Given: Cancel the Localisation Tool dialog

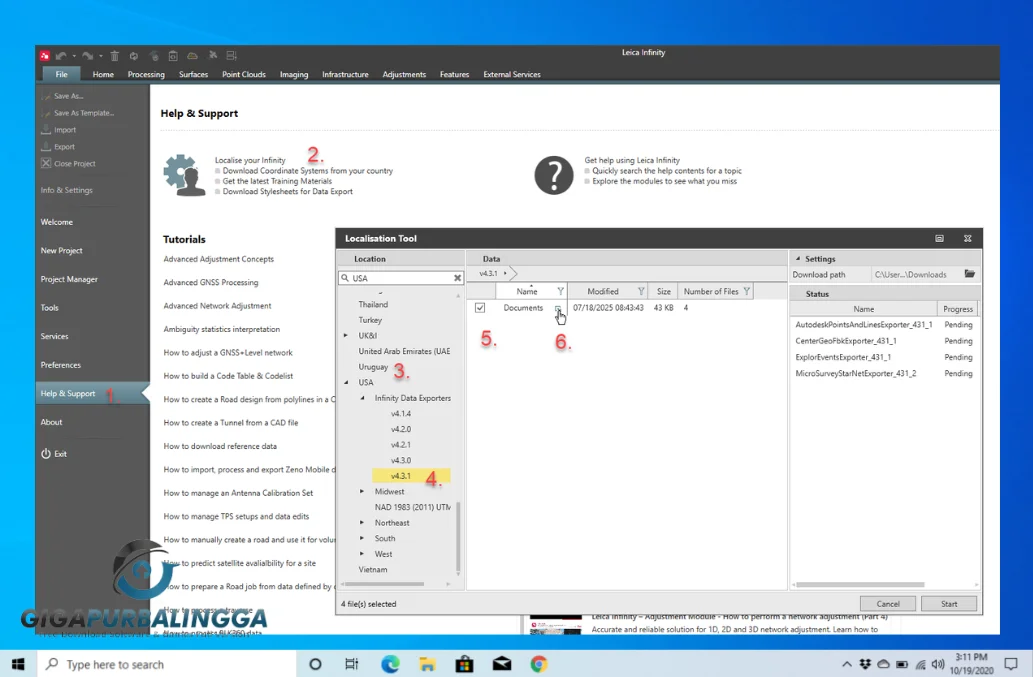Looking at the screenshot, I should [887, 604].
